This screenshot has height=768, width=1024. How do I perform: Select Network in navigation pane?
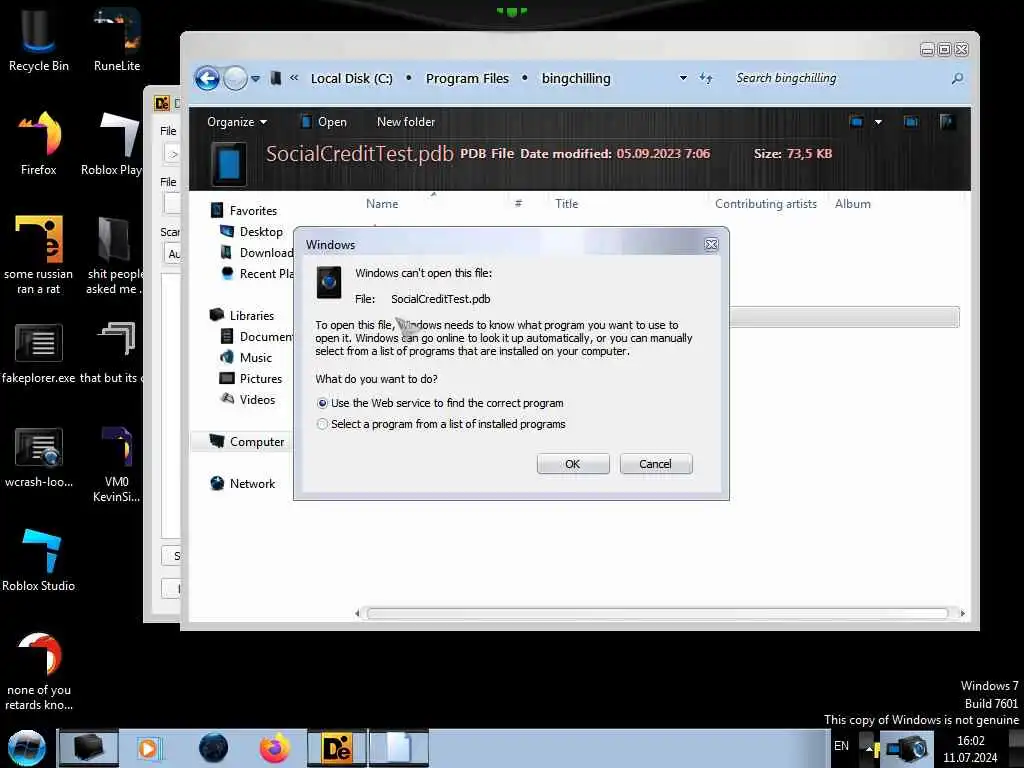tap(242, 484)
